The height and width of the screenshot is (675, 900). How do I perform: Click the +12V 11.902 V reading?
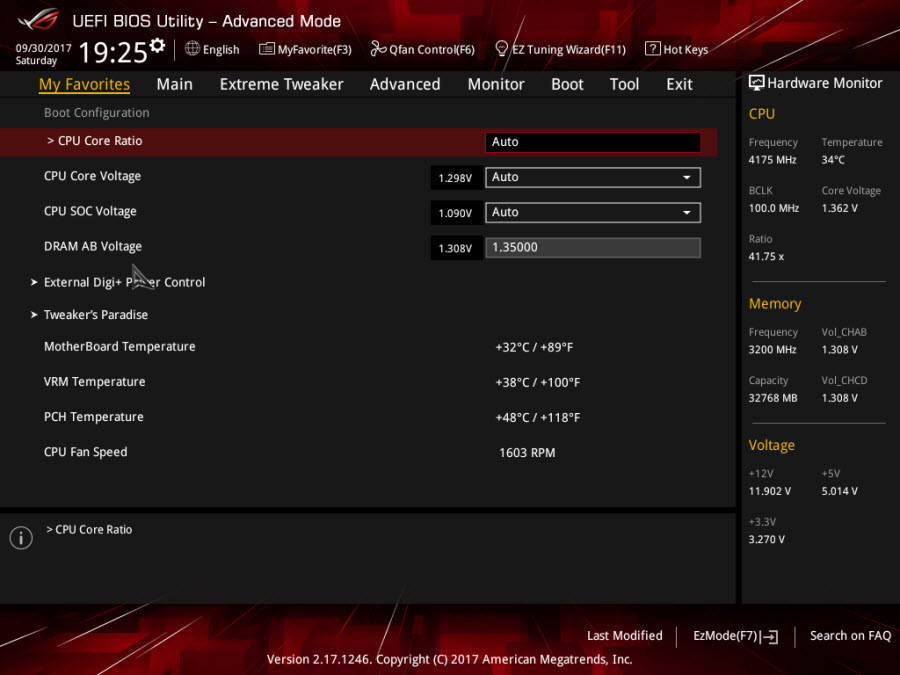click(769, 491)
